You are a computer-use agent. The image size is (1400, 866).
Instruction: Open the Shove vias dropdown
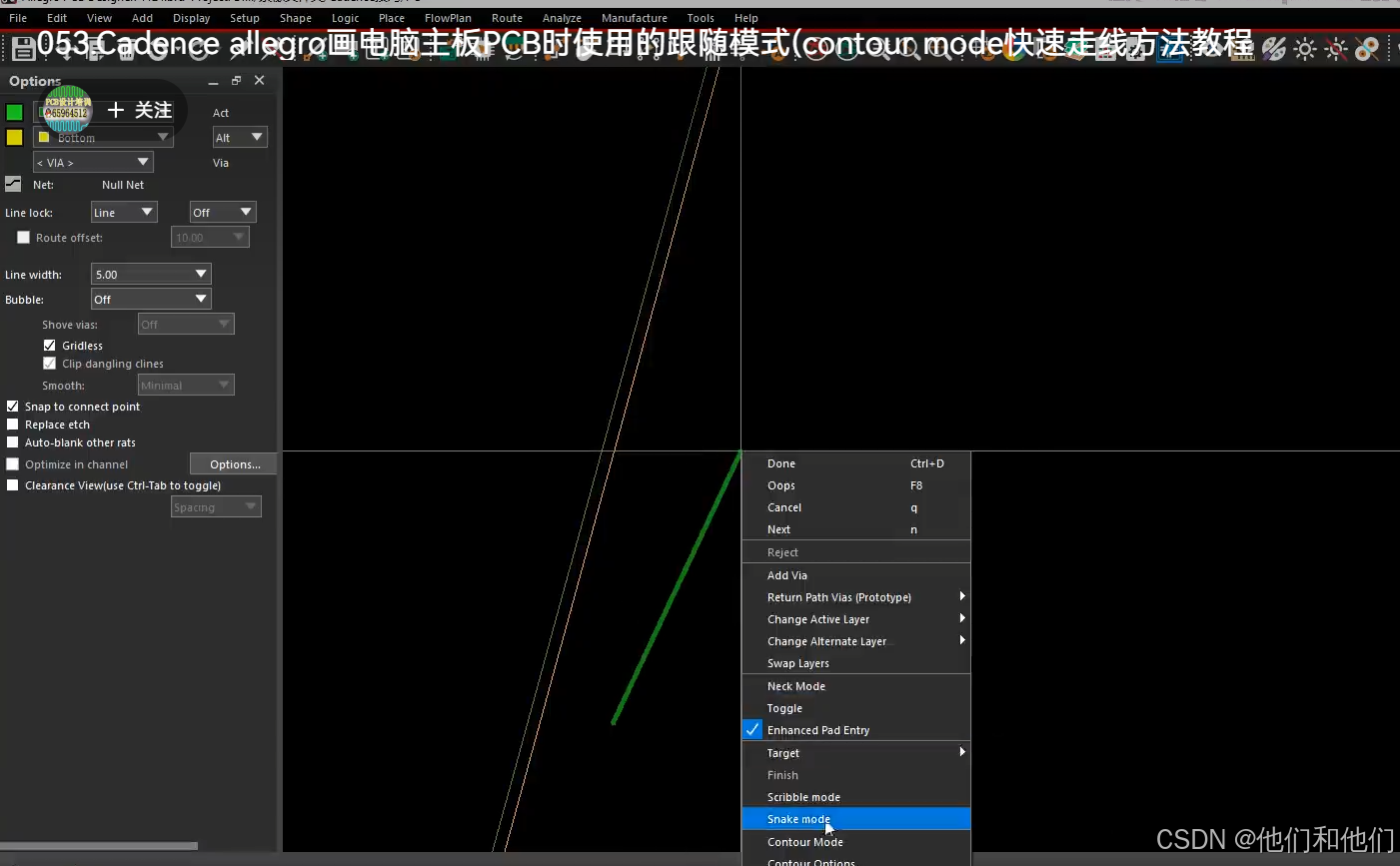186,324
